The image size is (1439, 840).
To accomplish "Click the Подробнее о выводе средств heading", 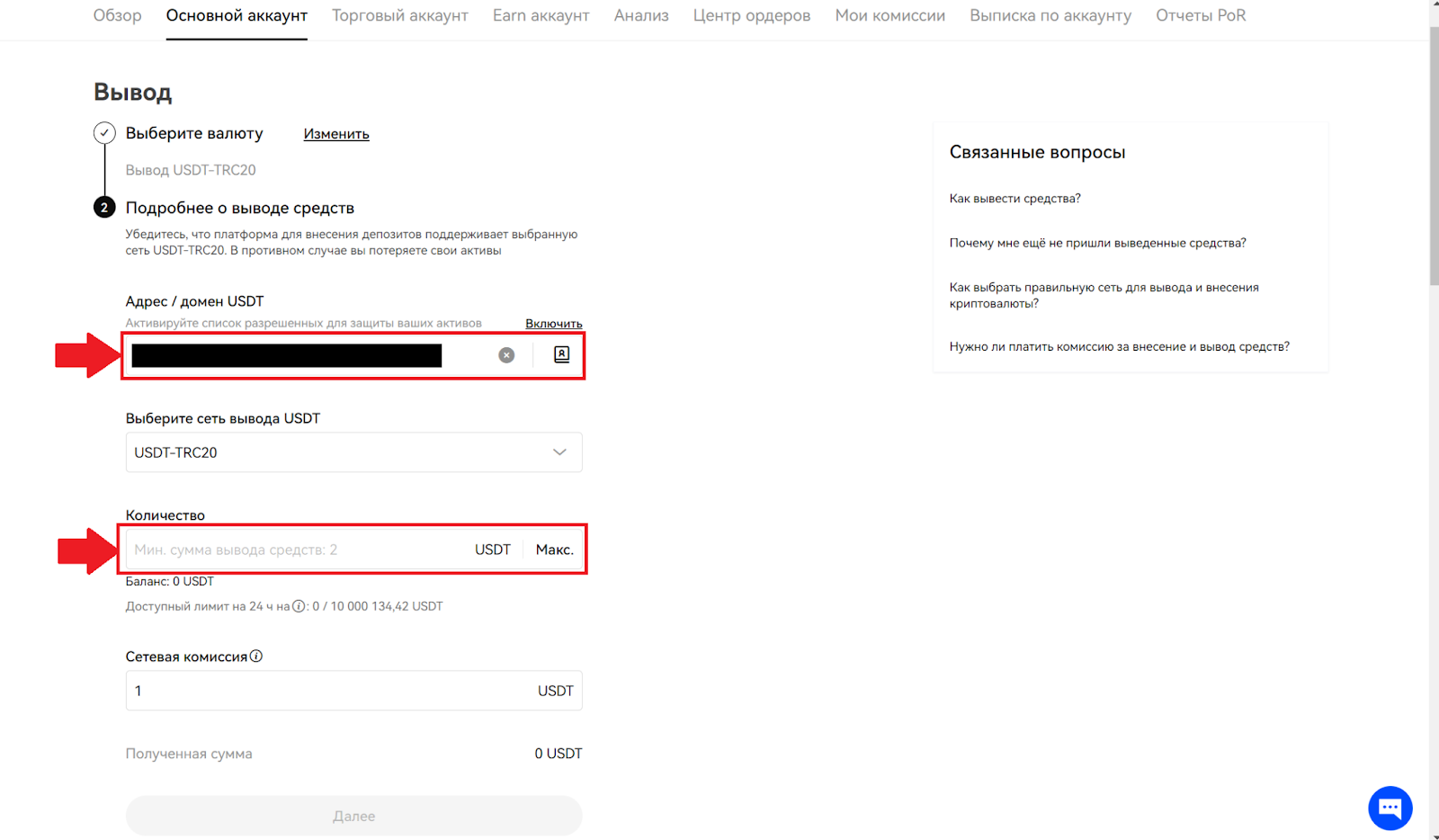I will [x=240, y=208].
